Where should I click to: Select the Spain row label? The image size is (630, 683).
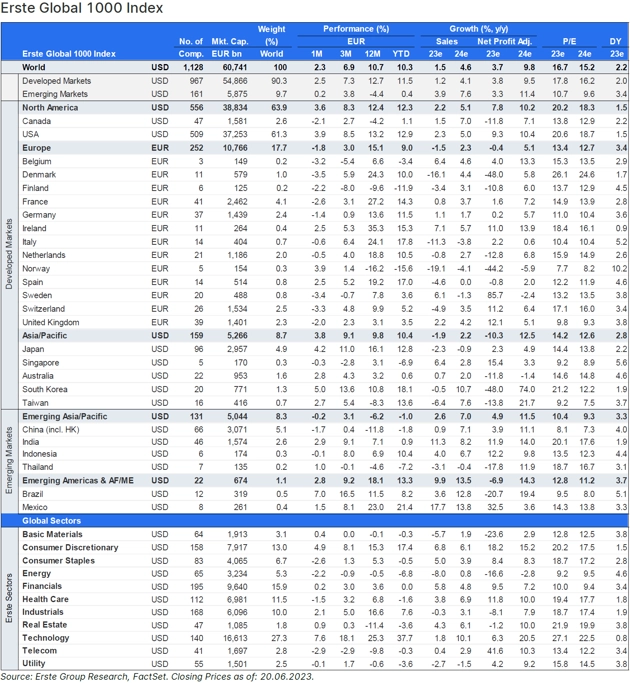click(x=33, y=282)
